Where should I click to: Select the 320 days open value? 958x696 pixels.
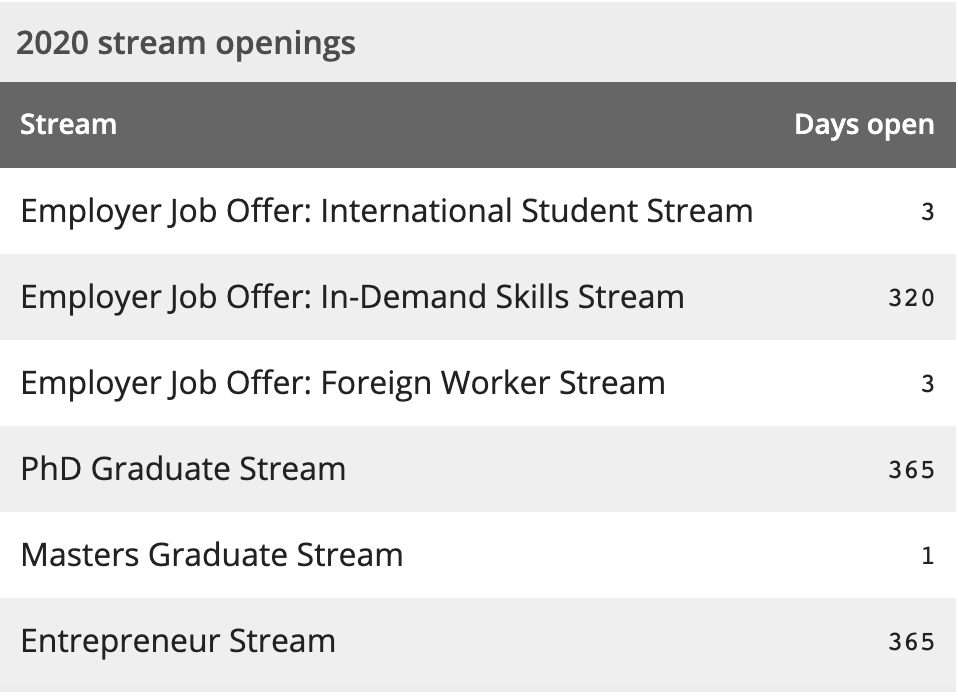click(912, 298)
